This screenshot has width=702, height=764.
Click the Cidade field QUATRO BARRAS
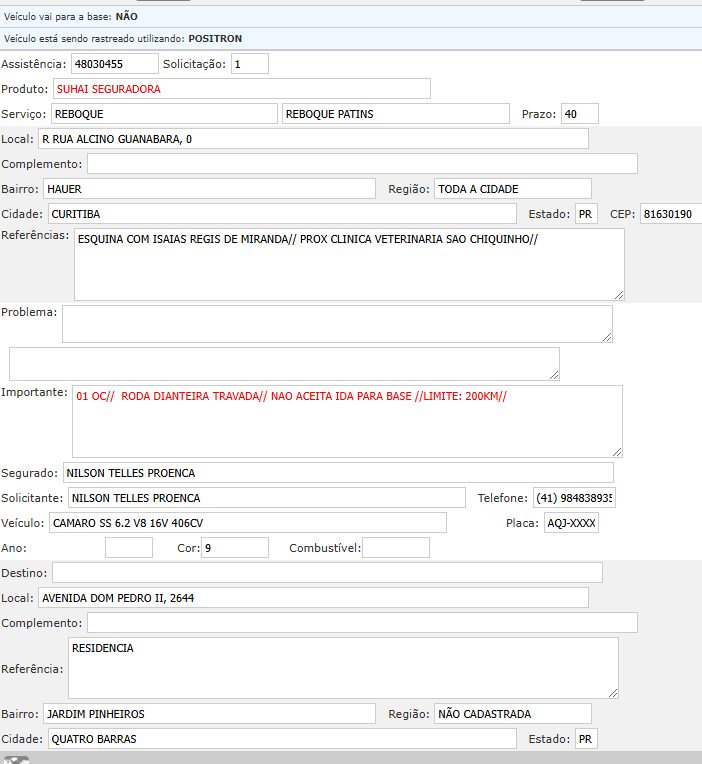point(282,739)
